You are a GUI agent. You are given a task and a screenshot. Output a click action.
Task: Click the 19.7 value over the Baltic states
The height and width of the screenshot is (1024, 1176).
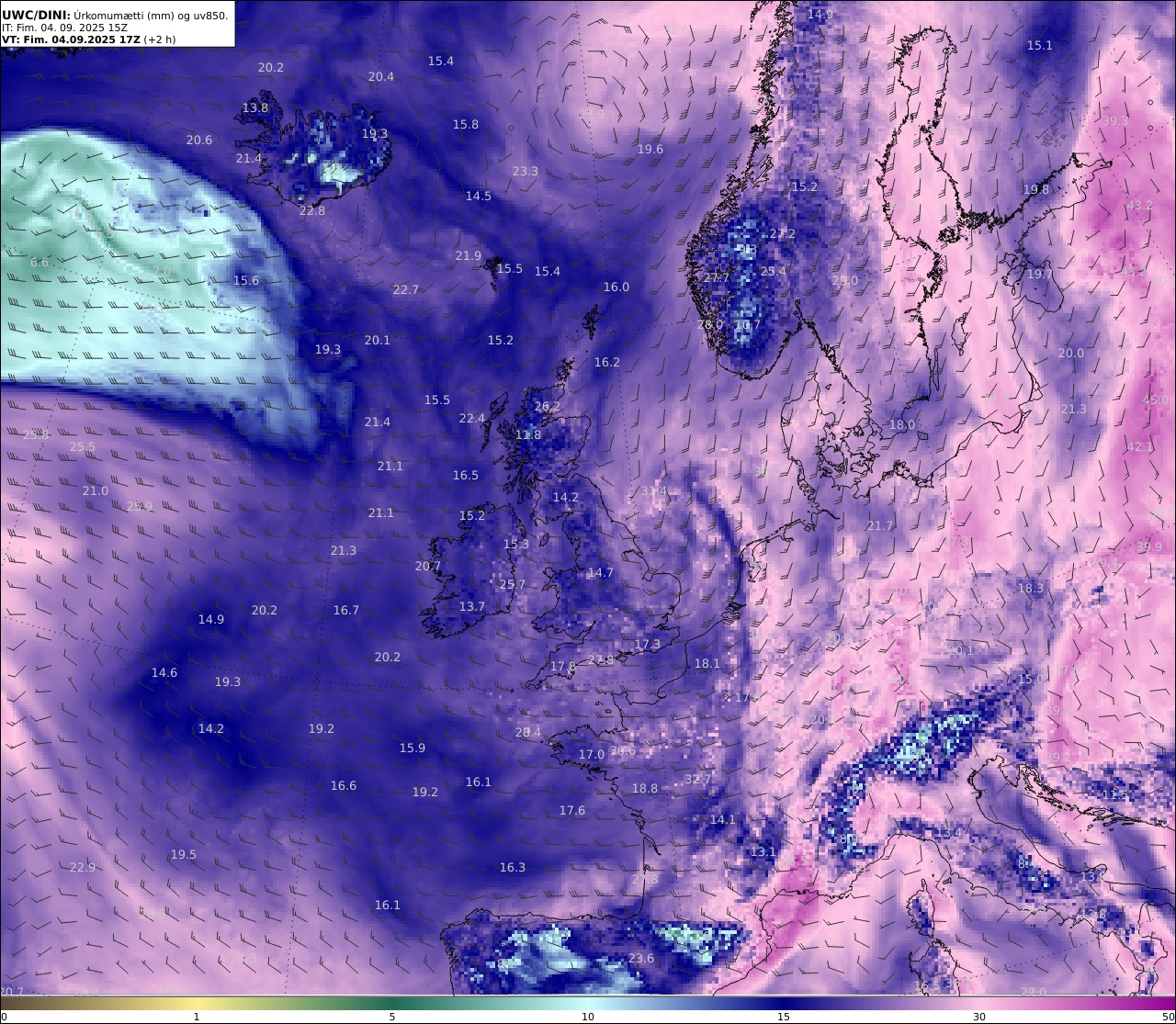[x=1040, y=275]
